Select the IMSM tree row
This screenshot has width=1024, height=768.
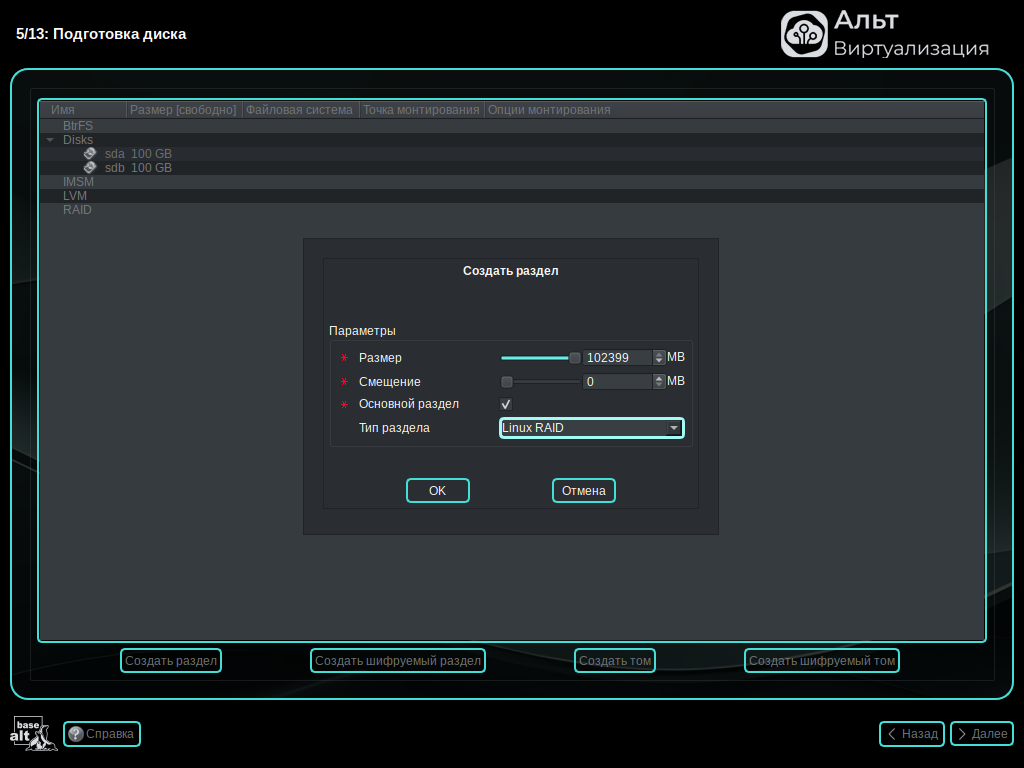tap(512, 182)
